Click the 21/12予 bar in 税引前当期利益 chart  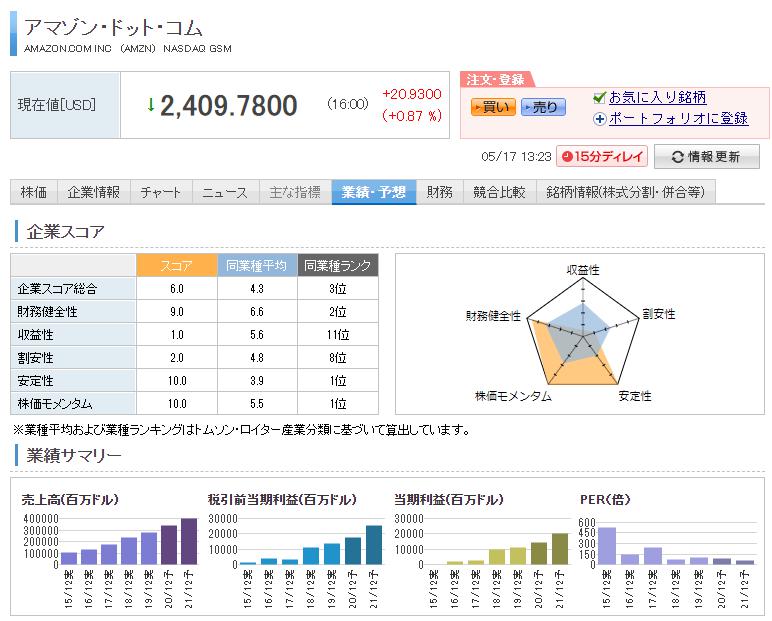point(374,545)
